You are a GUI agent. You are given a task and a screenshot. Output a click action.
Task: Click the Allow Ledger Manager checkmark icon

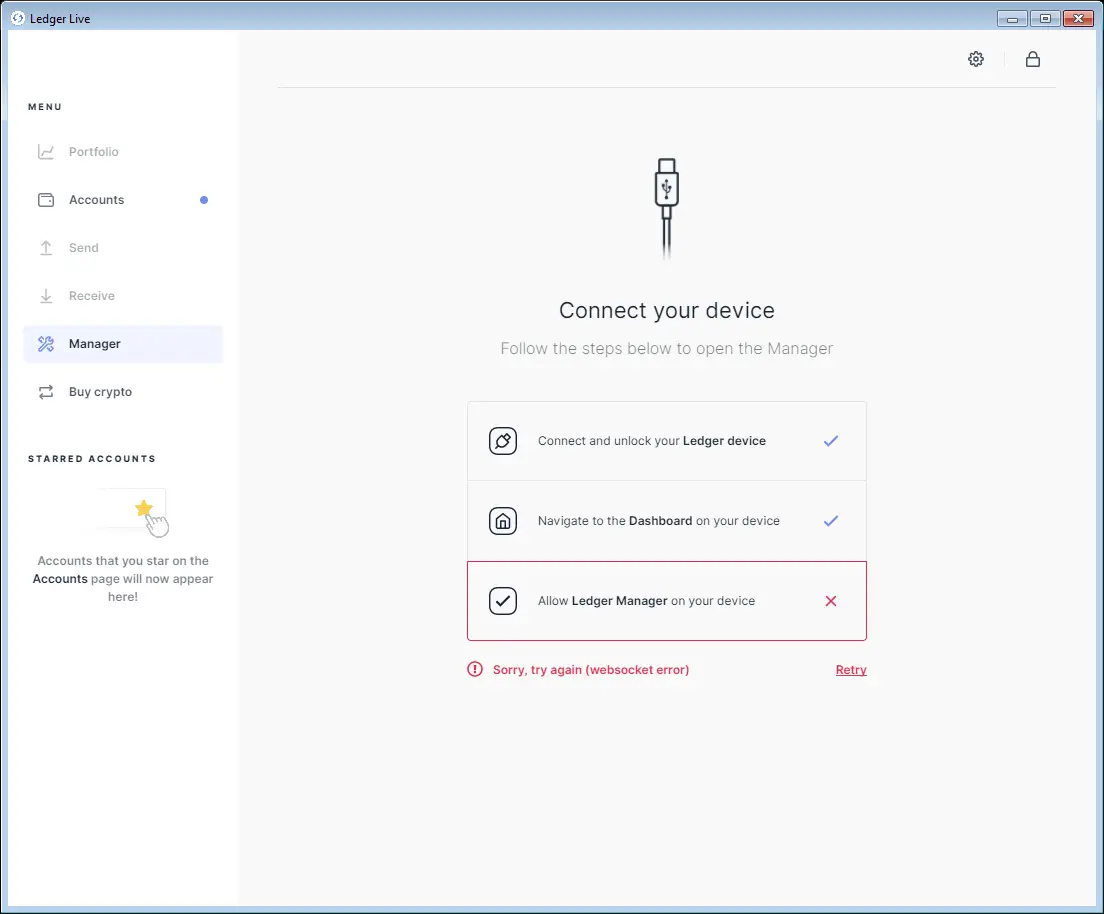(x=503, y=601)
